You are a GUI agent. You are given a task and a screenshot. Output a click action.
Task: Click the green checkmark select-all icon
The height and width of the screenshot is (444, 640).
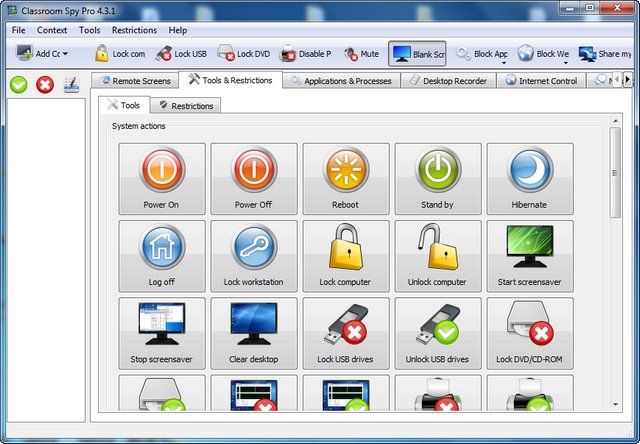tap(19, 85)
